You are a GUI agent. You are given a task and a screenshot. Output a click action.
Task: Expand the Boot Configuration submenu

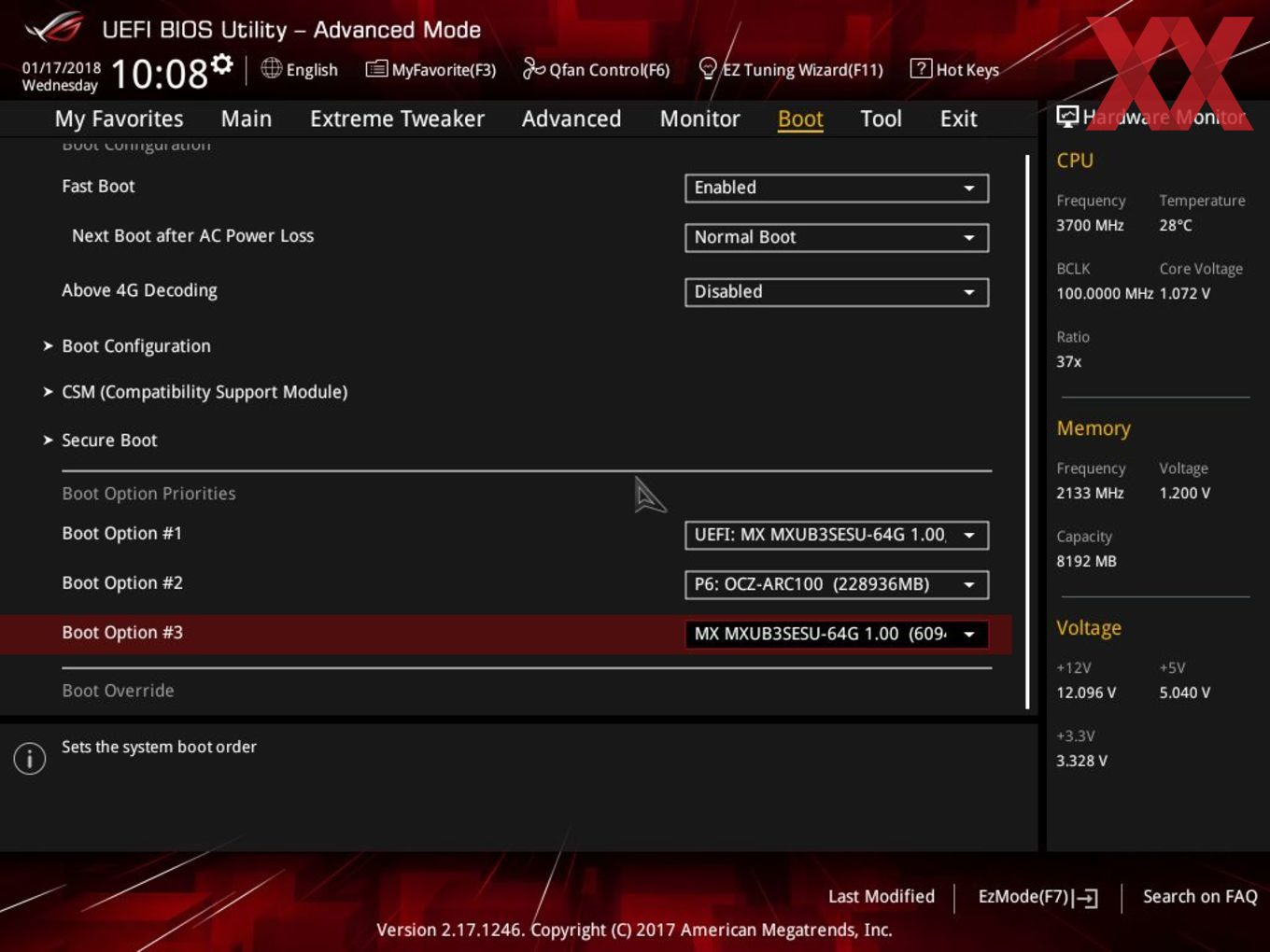[136, 346]
